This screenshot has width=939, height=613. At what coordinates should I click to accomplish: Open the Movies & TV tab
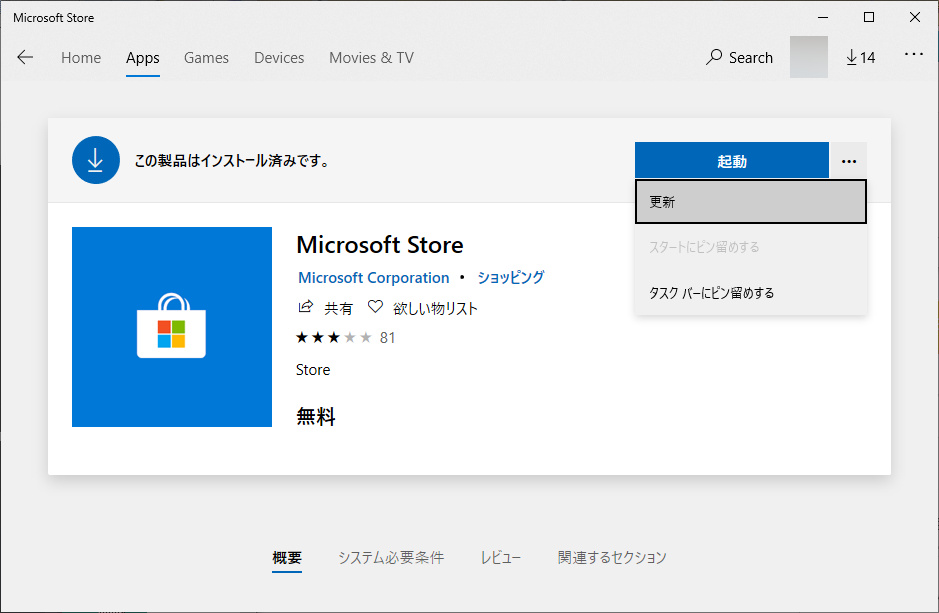click(371, 58)
